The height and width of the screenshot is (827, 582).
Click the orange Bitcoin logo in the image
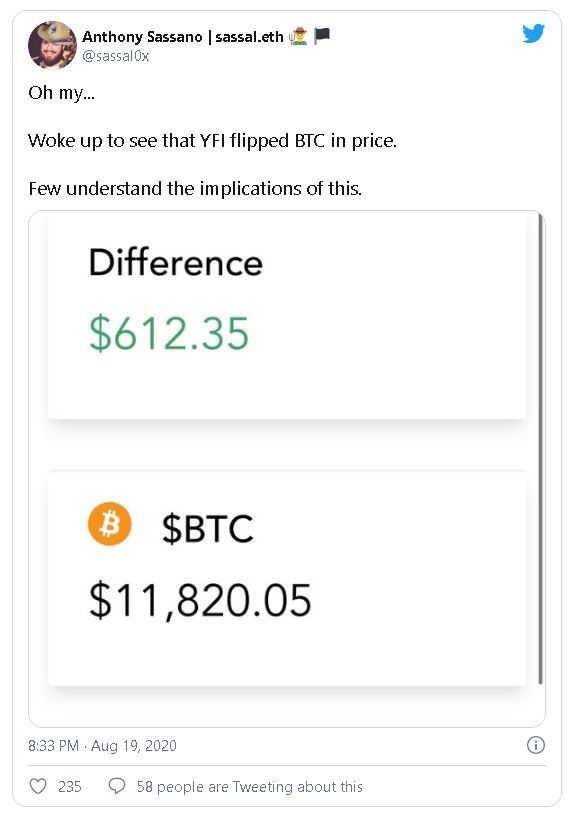(x=112, y=523)
